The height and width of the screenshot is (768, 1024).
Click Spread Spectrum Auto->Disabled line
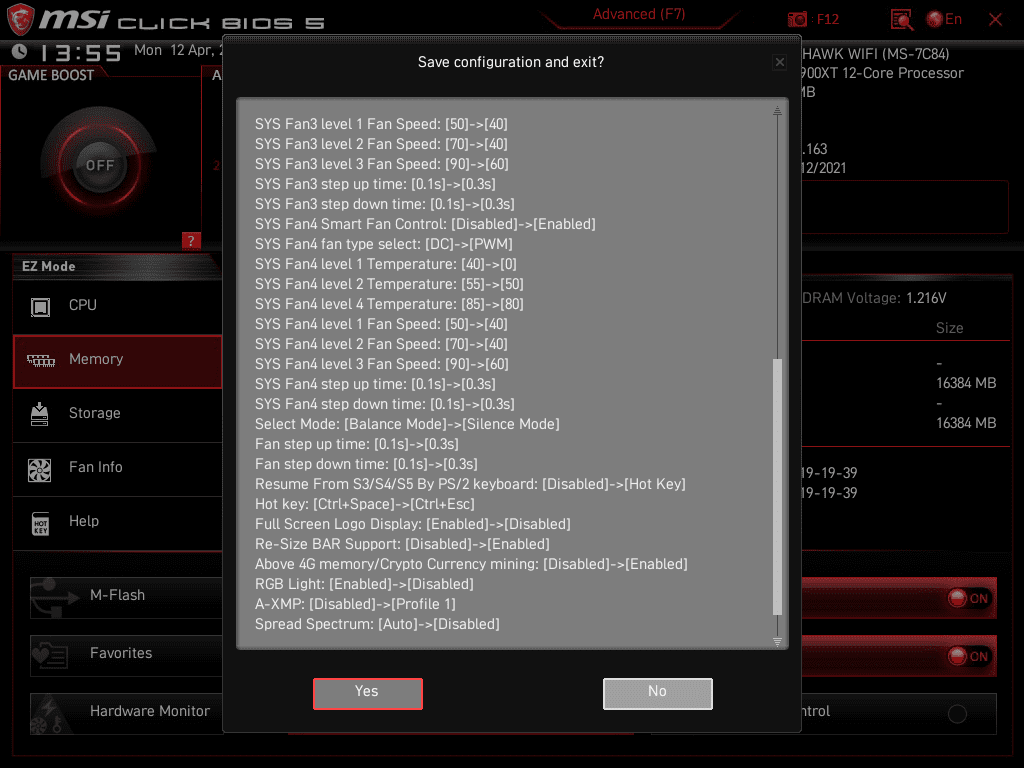(x=377, y=624)
